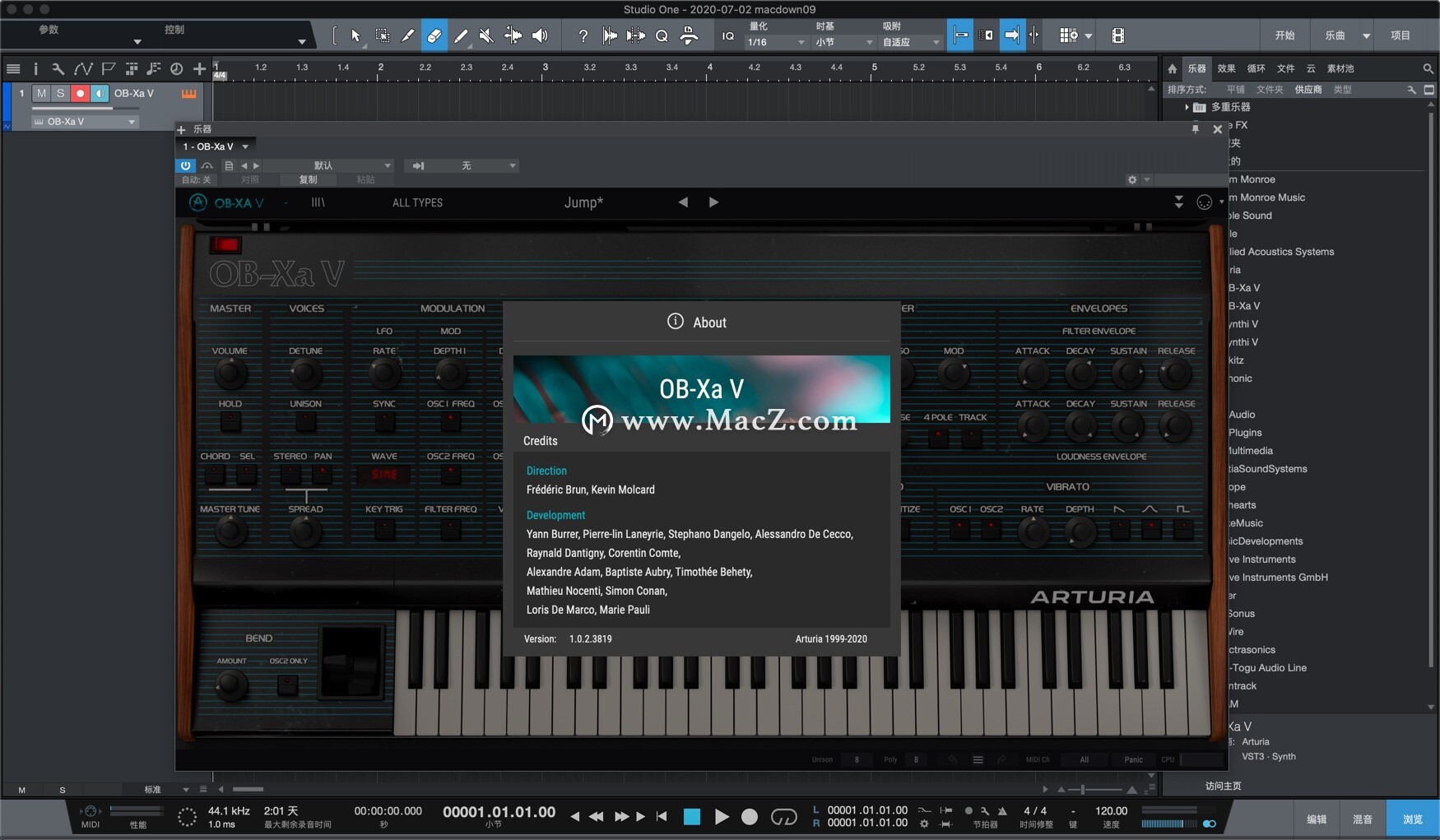Switch to the 文件 browser tab
Viewport: 1440px width, 840px height.
[1285, 69]
